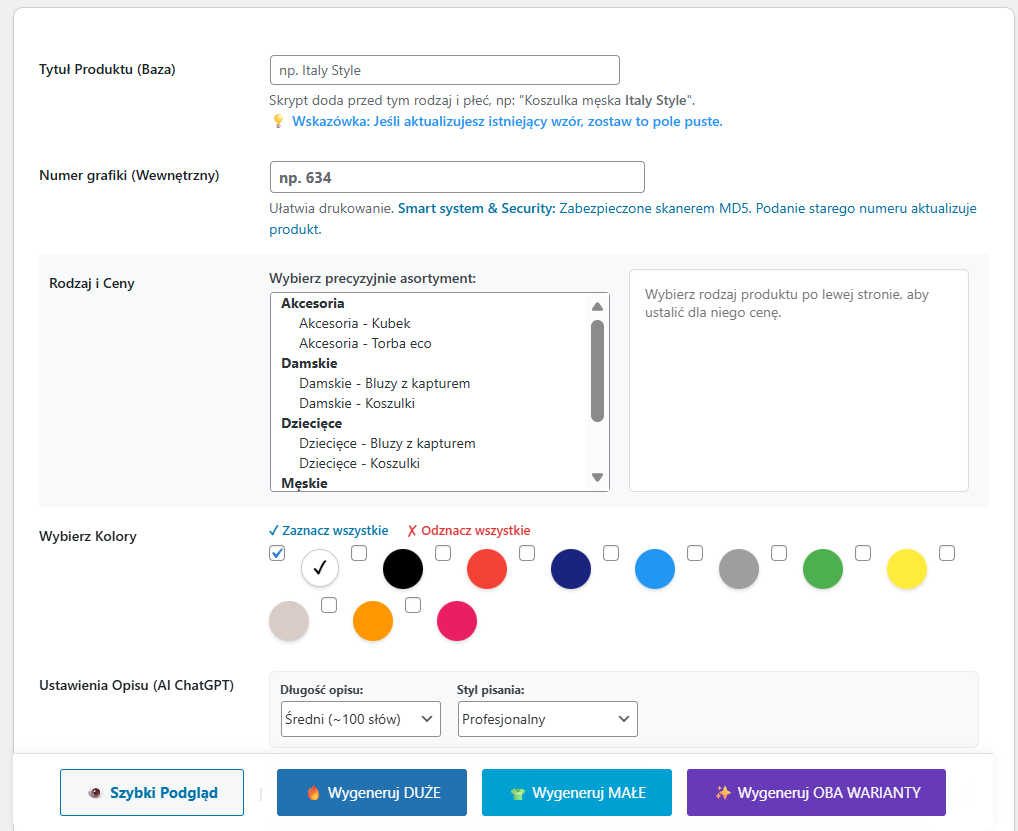Tick the checkbox left of red swatch
1018x831 pixels.
point(443,553)
